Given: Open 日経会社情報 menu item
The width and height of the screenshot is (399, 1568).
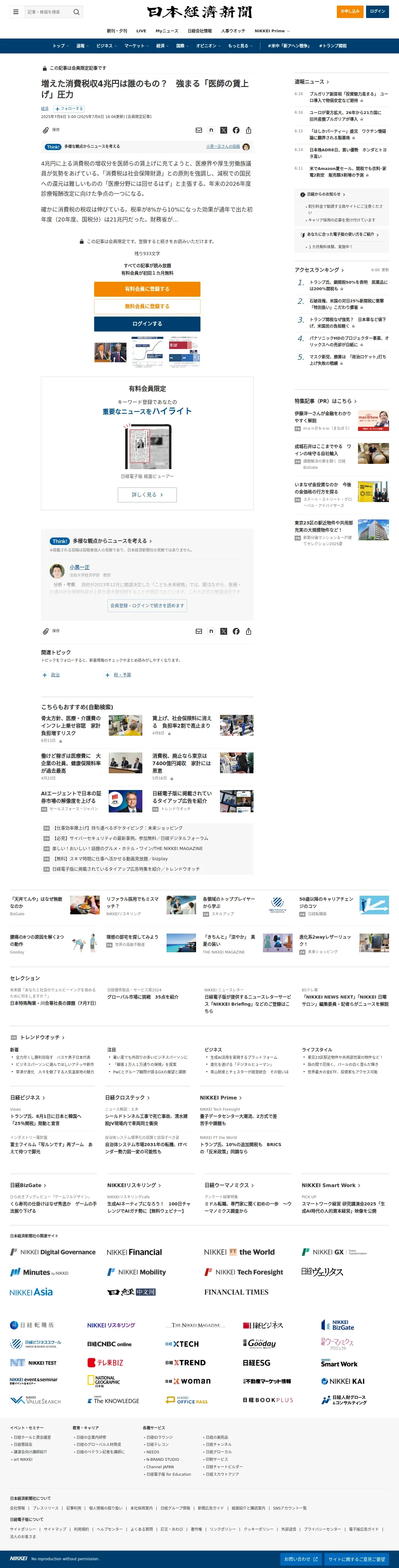Looking at the screenshot, I should (x=200, y=31).
